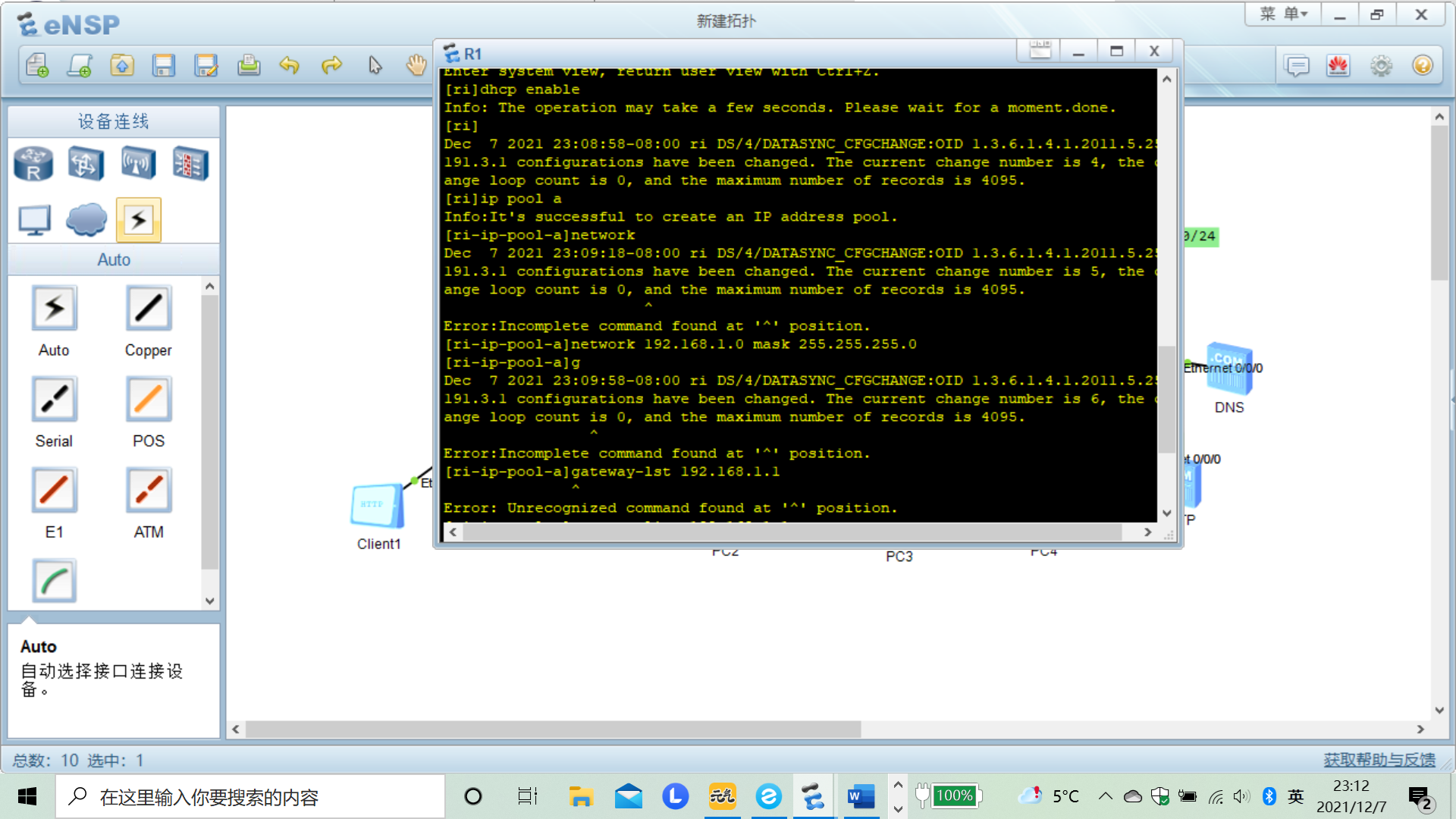Open the 菜单 dropdown menu
The width and height of the screenshot is (1456, 819).
point(1283,14)
